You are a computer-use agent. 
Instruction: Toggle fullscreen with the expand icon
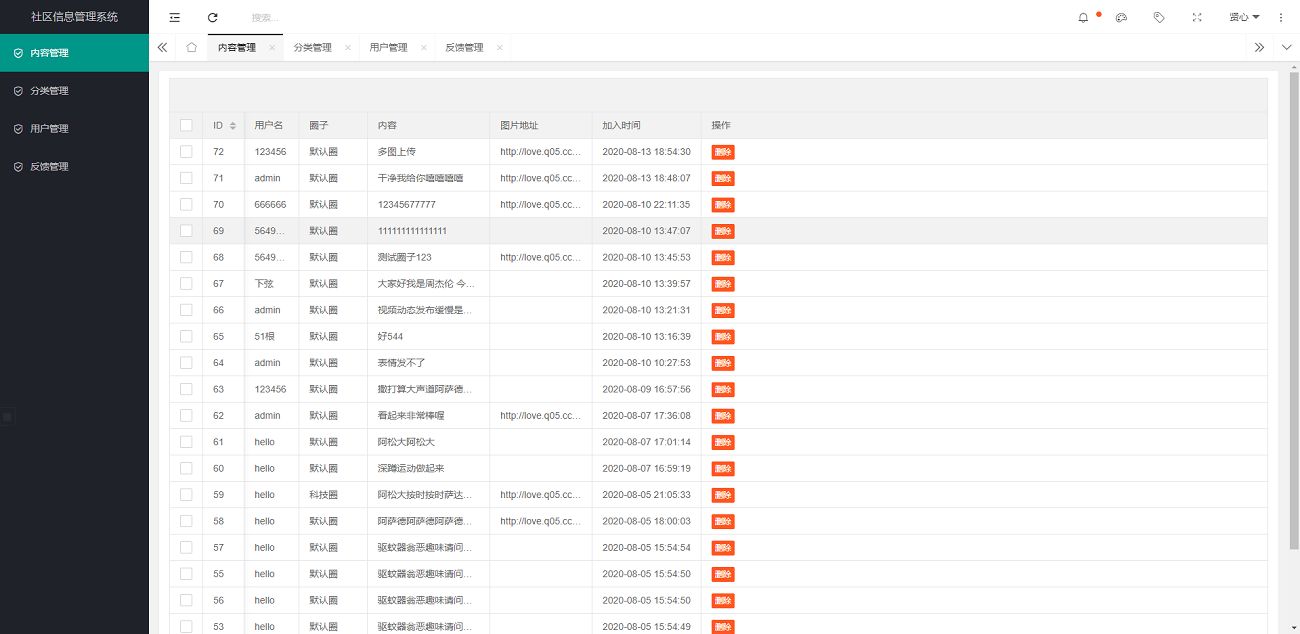[1197, 17]
